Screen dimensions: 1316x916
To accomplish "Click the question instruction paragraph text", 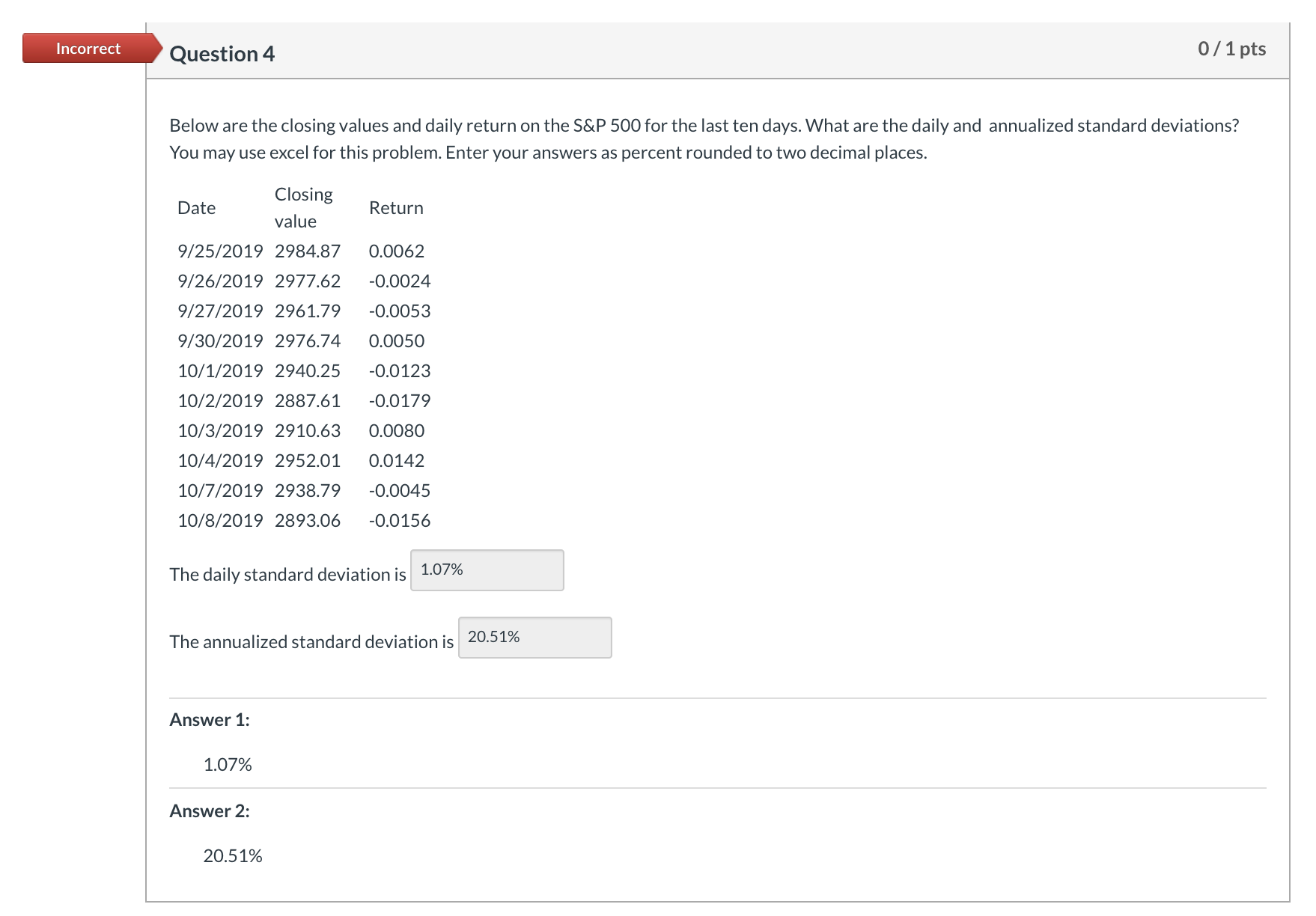I will tap(674, 138).
